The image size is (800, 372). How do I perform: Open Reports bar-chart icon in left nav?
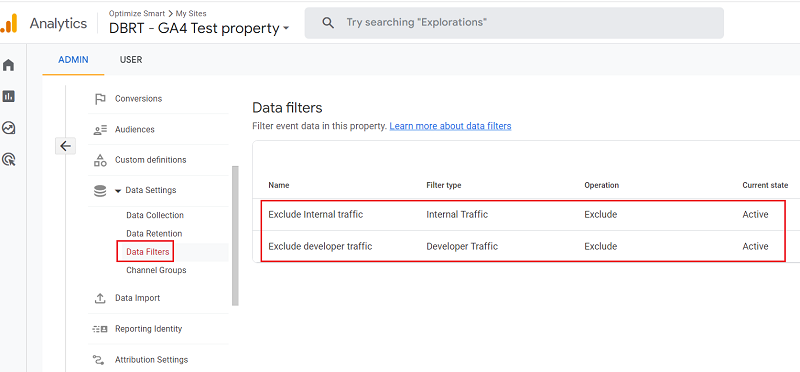9,96
